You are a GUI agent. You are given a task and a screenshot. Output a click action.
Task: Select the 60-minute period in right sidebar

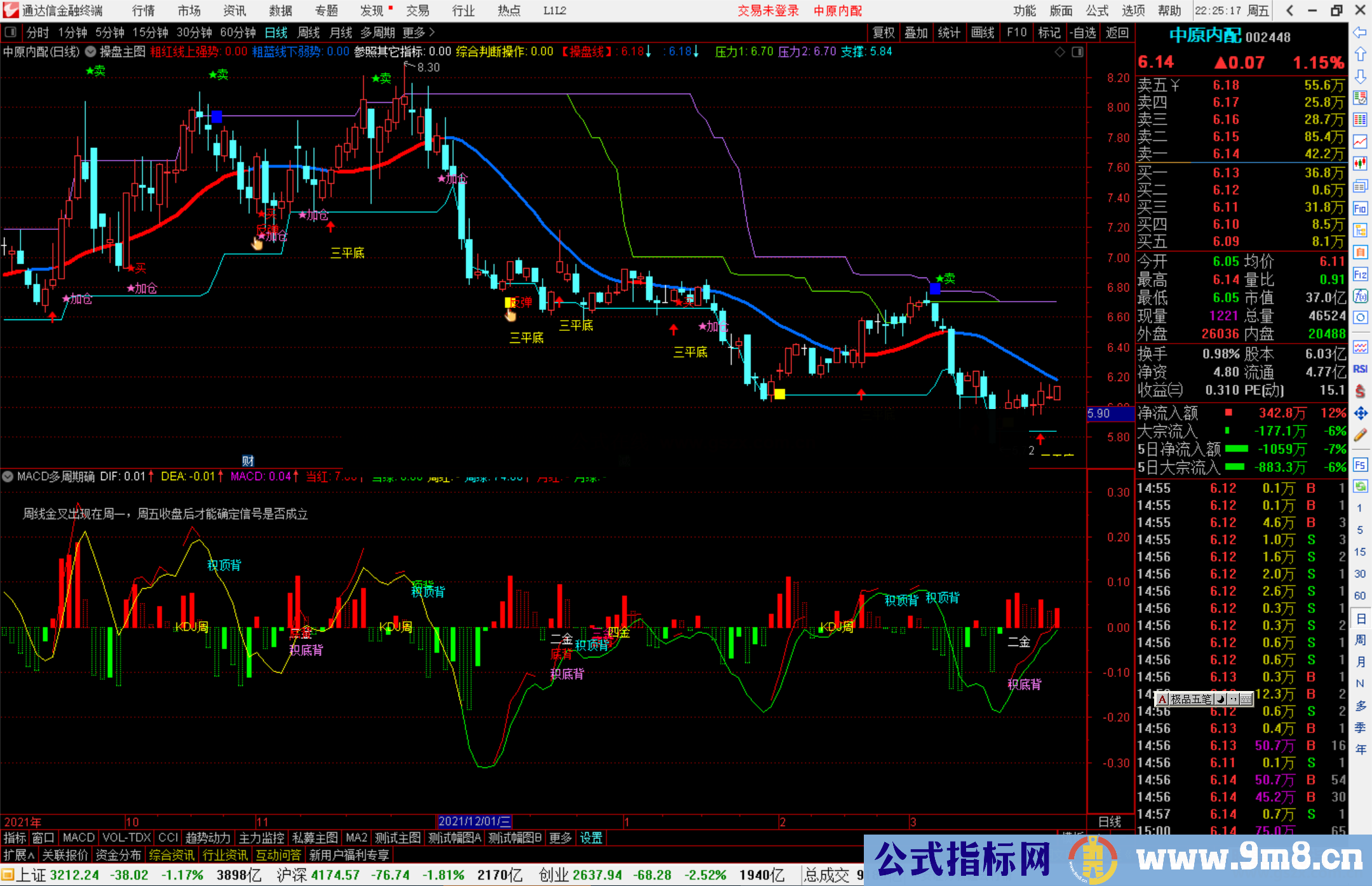click(x=1360, y=595)
